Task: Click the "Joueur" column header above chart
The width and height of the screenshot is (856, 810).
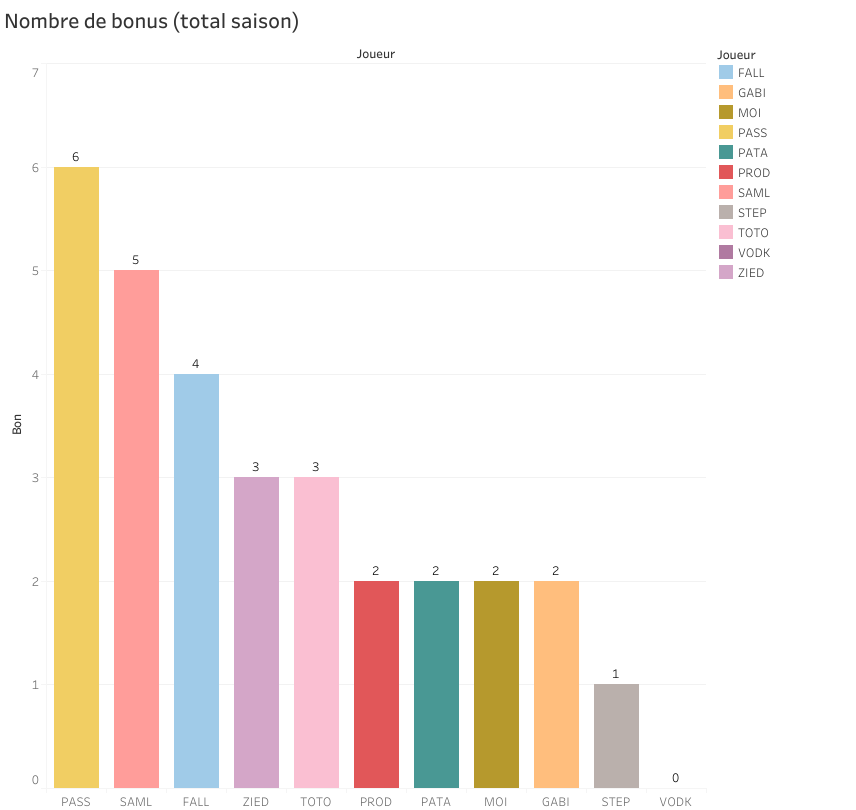Action: [x=376, y=54]
